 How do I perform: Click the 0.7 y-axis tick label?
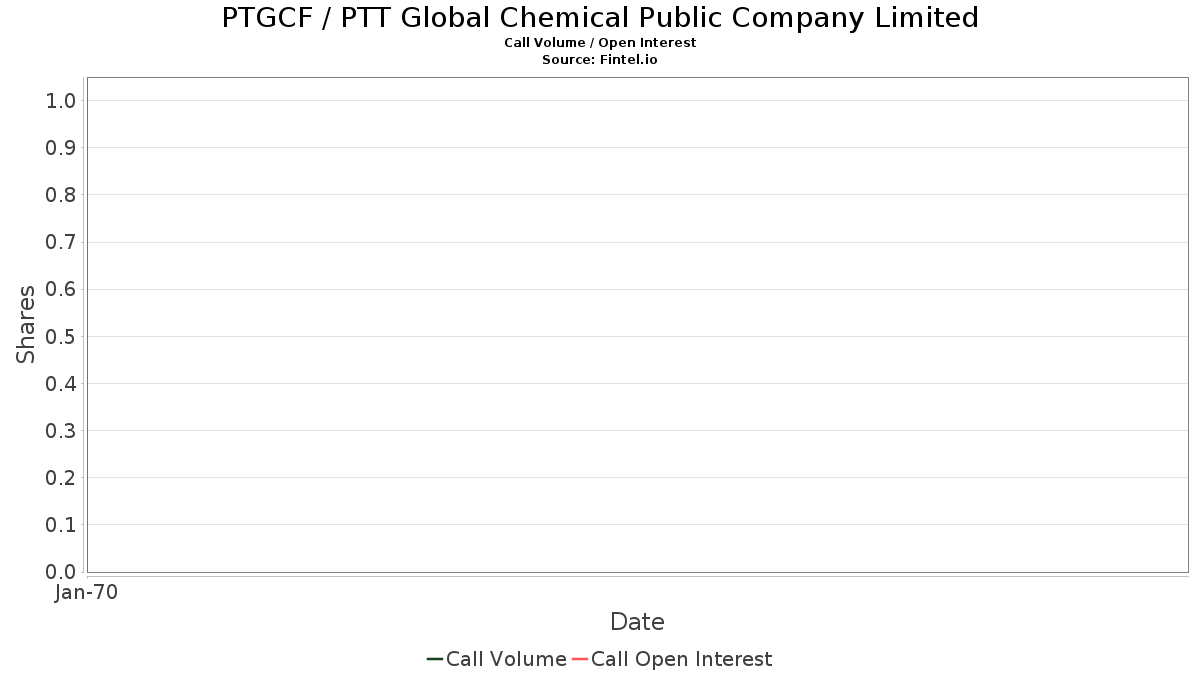tap(61, 242)
